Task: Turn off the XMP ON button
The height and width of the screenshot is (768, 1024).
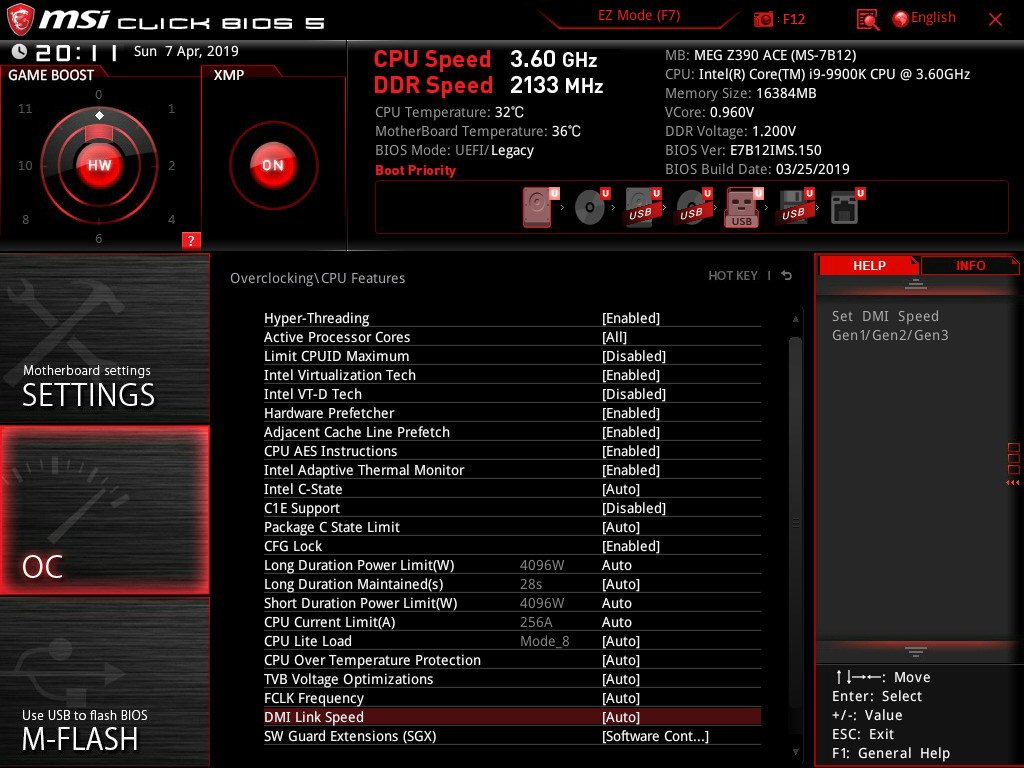Action: [x=273, y=165]
